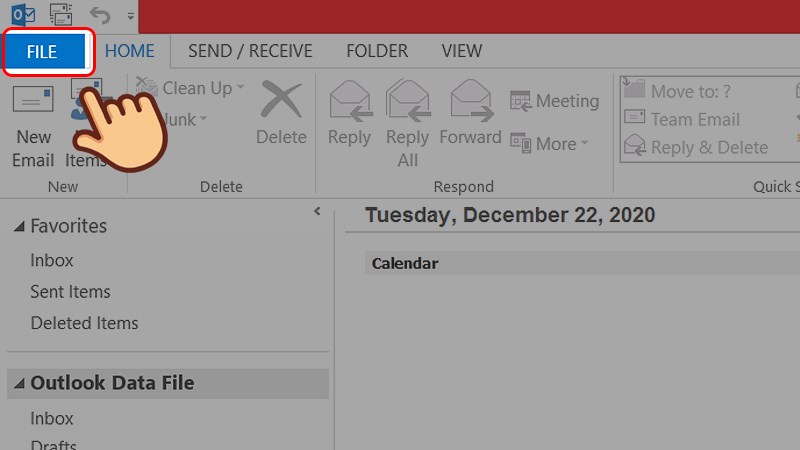Select the Team Email quick step
Image resolution: width=800 pixels, height=450 pixels.
click(682, 119)
